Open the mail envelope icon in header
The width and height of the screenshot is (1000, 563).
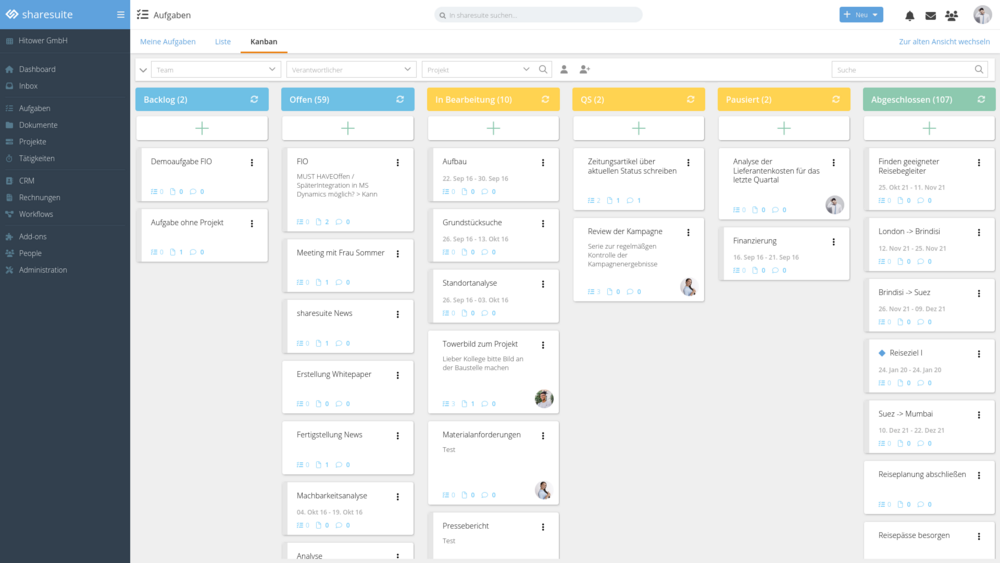pos(930,16)
